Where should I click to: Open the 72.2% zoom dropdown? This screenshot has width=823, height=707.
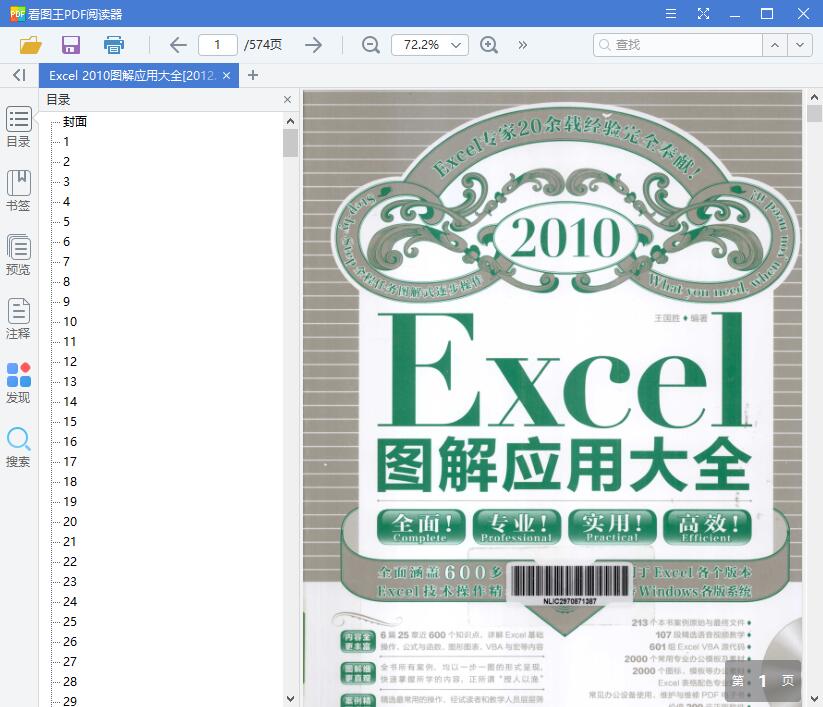coord(430,45)
